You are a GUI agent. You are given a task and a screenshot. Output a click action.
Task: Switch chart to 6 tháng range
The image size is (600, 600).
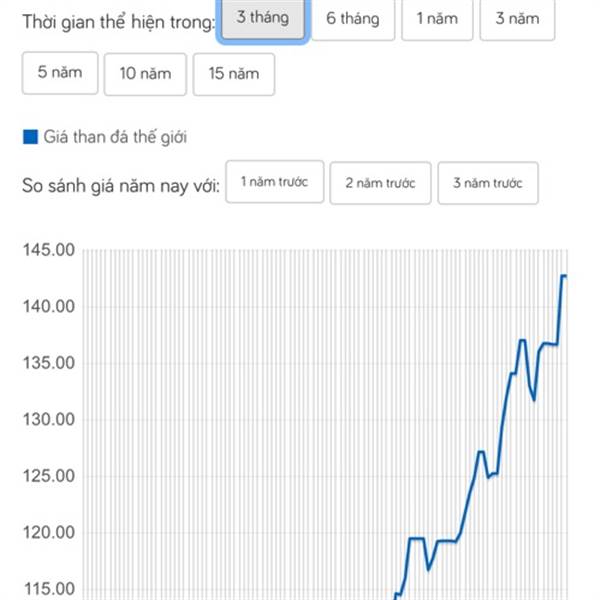point(353,19)
